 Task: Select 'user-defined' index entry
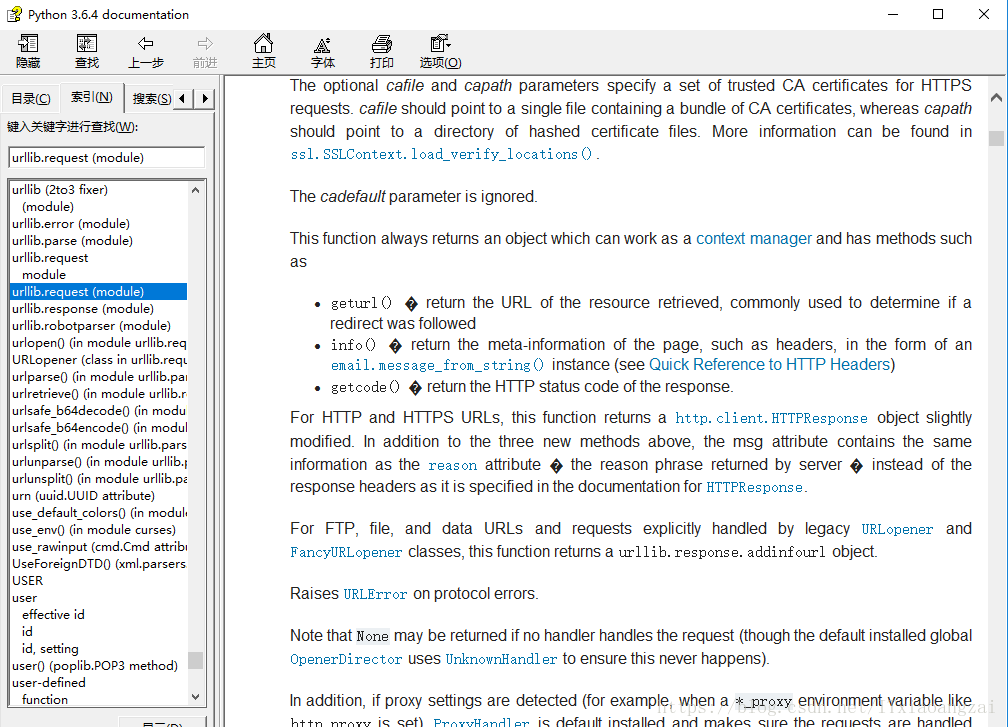49,683
